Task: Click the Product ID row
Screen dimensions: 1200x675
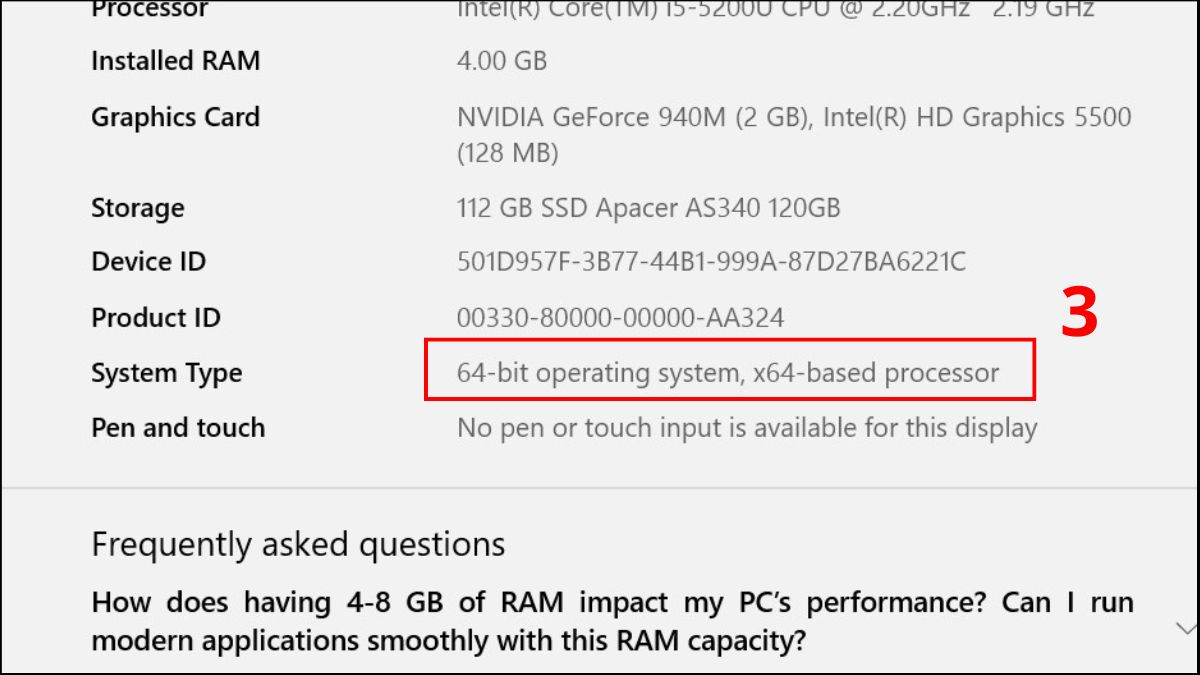Action: click(155, 317)
